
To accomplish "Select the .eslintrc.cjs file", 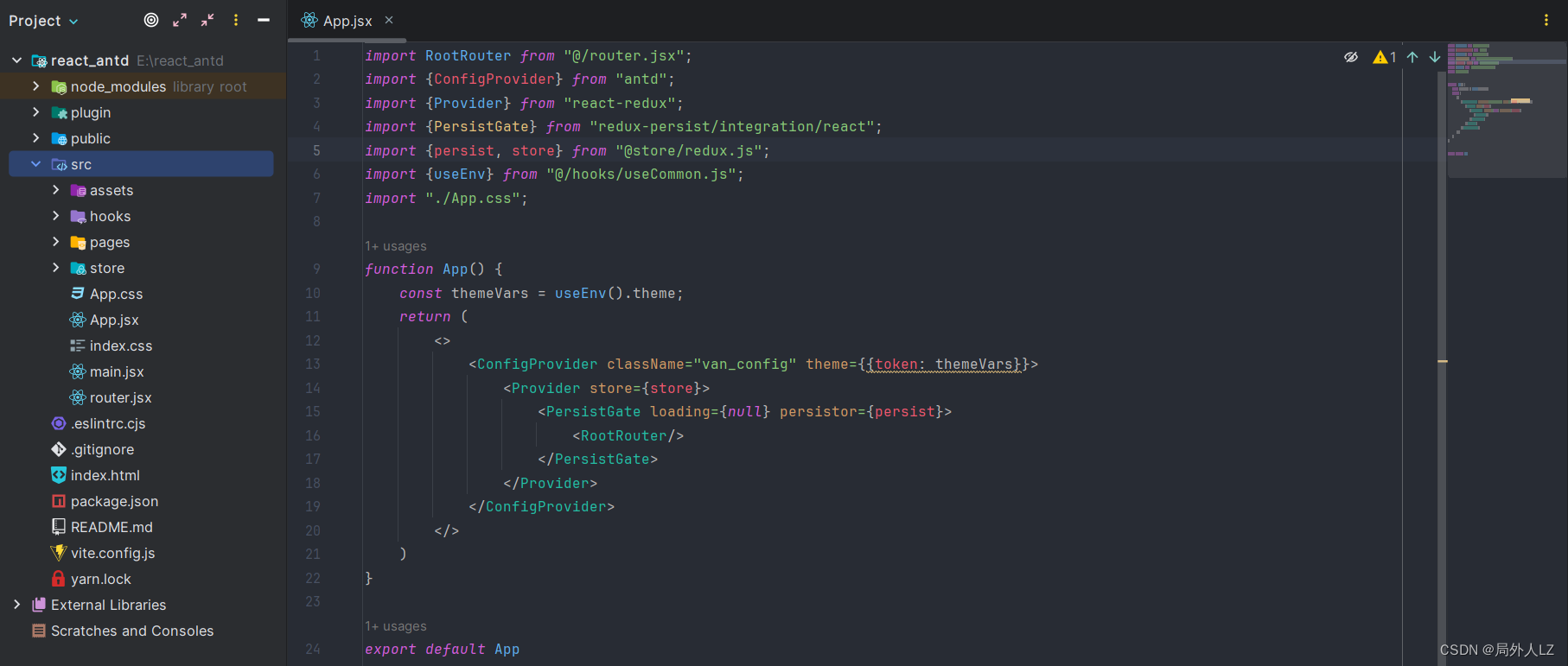I will [108, 423].
